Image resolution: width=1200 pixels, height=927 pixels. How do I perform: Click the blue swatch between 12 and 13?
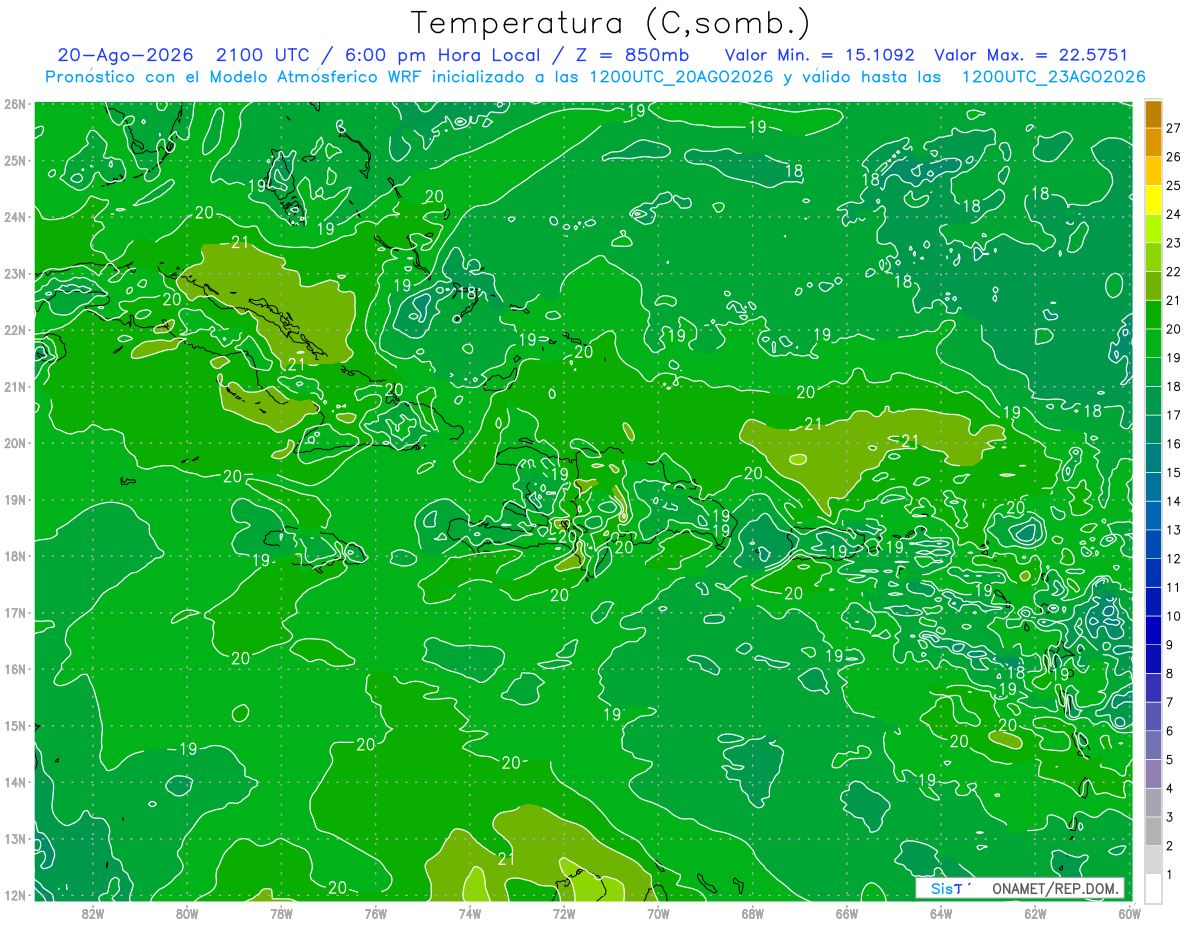(1153, 544)
